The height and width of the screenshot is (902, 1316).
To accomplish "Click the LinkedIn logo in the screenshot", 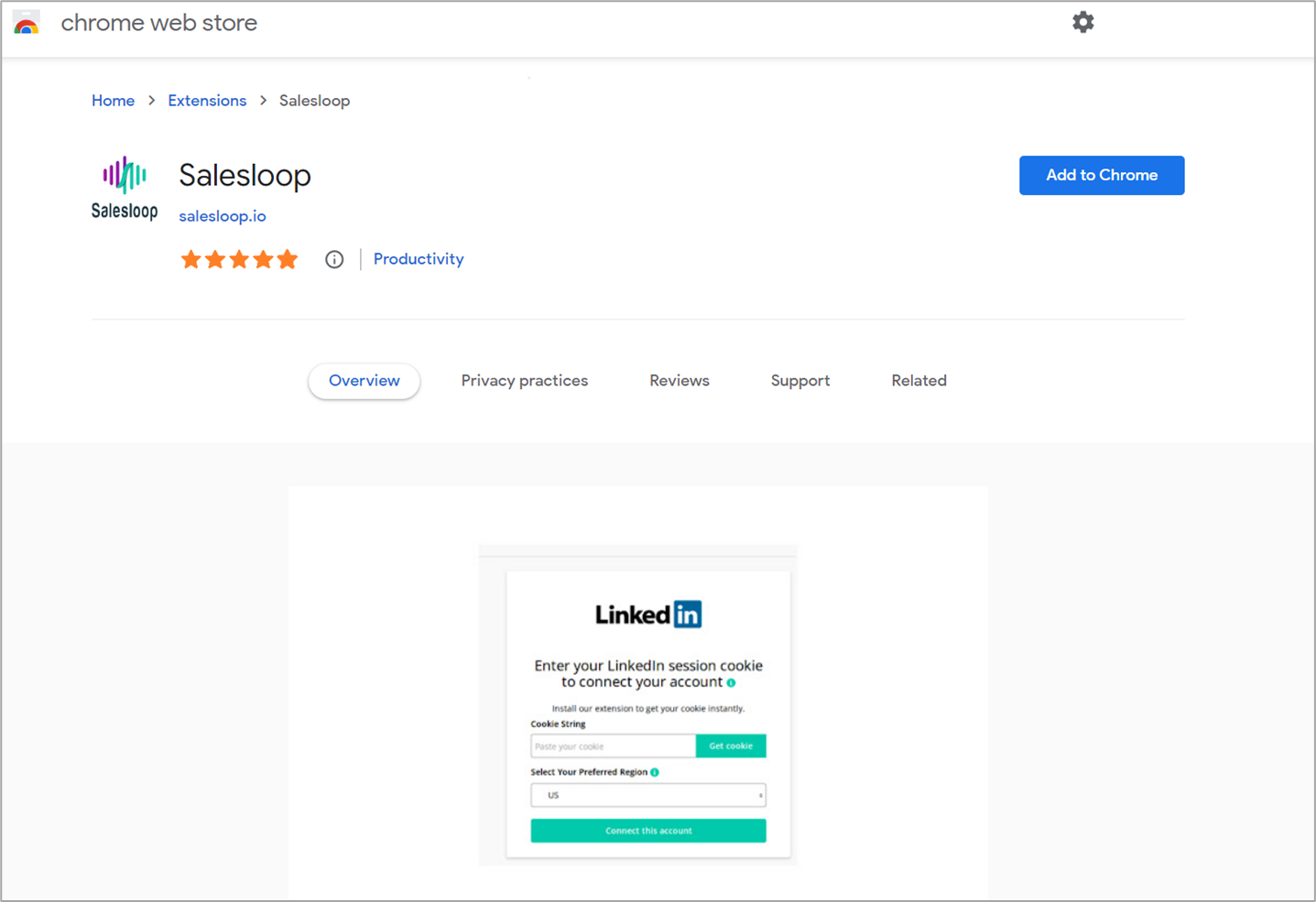I will [648, 614].
